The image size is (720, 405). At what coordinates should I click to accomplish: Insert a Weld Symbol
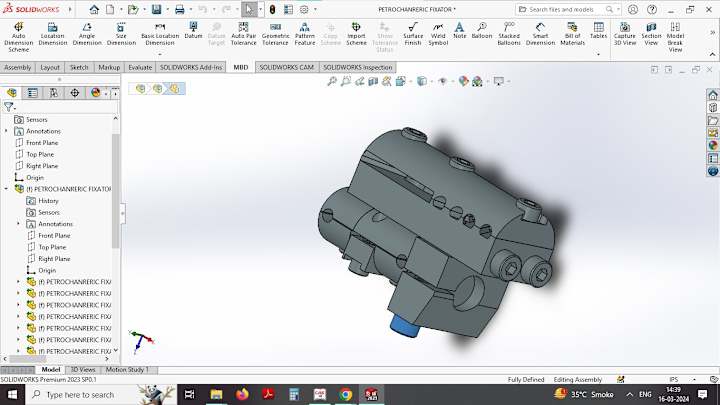pyautogui.click(x=438, y=34)
